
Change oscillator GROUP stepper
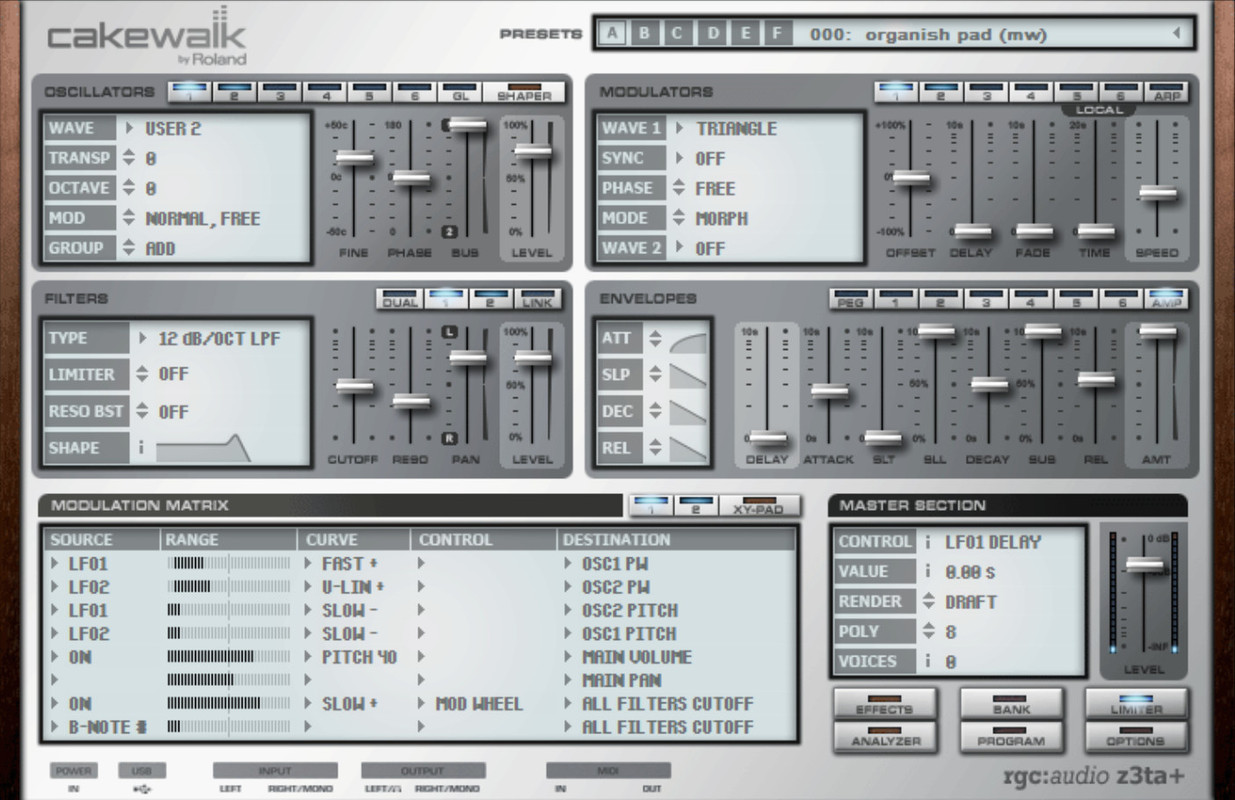click(128, 248)
